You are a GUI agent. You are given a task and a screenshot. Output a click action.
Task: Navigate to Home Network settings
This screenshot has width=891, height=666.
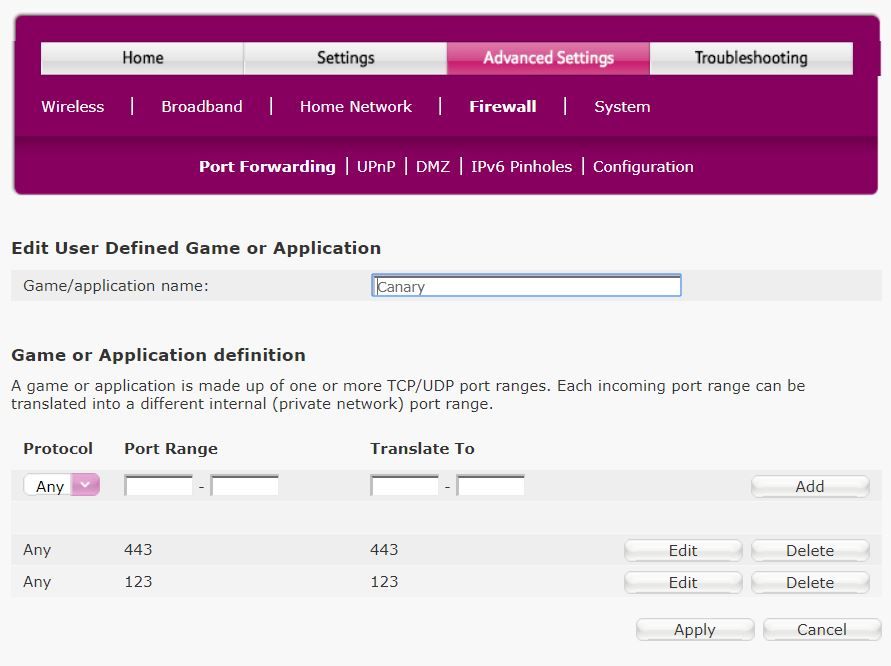coord(355,107)
